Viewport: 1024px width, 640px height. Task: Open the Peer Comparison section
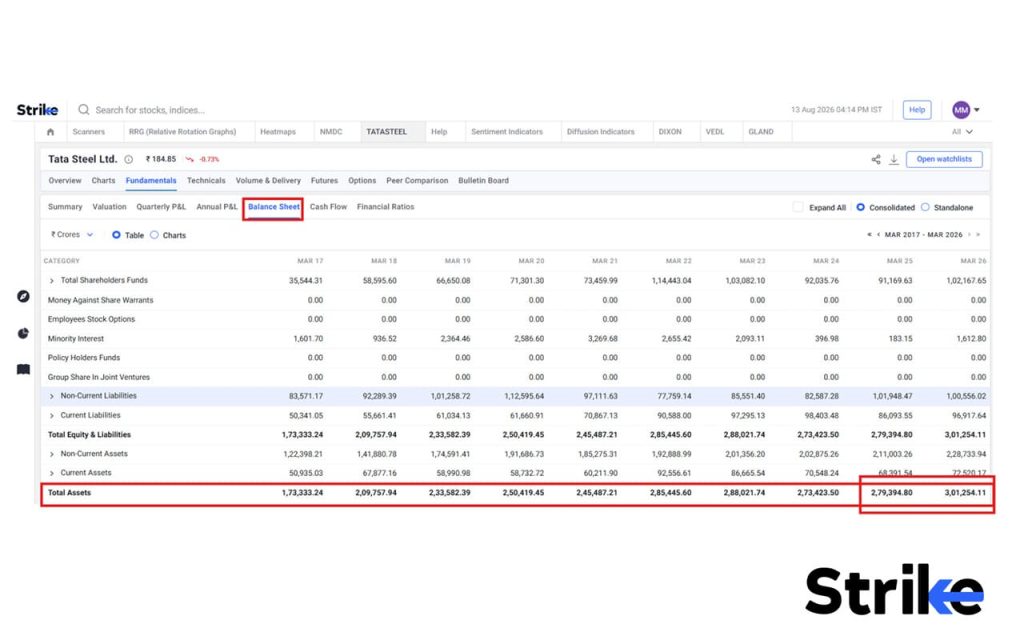tap(417, 181)
